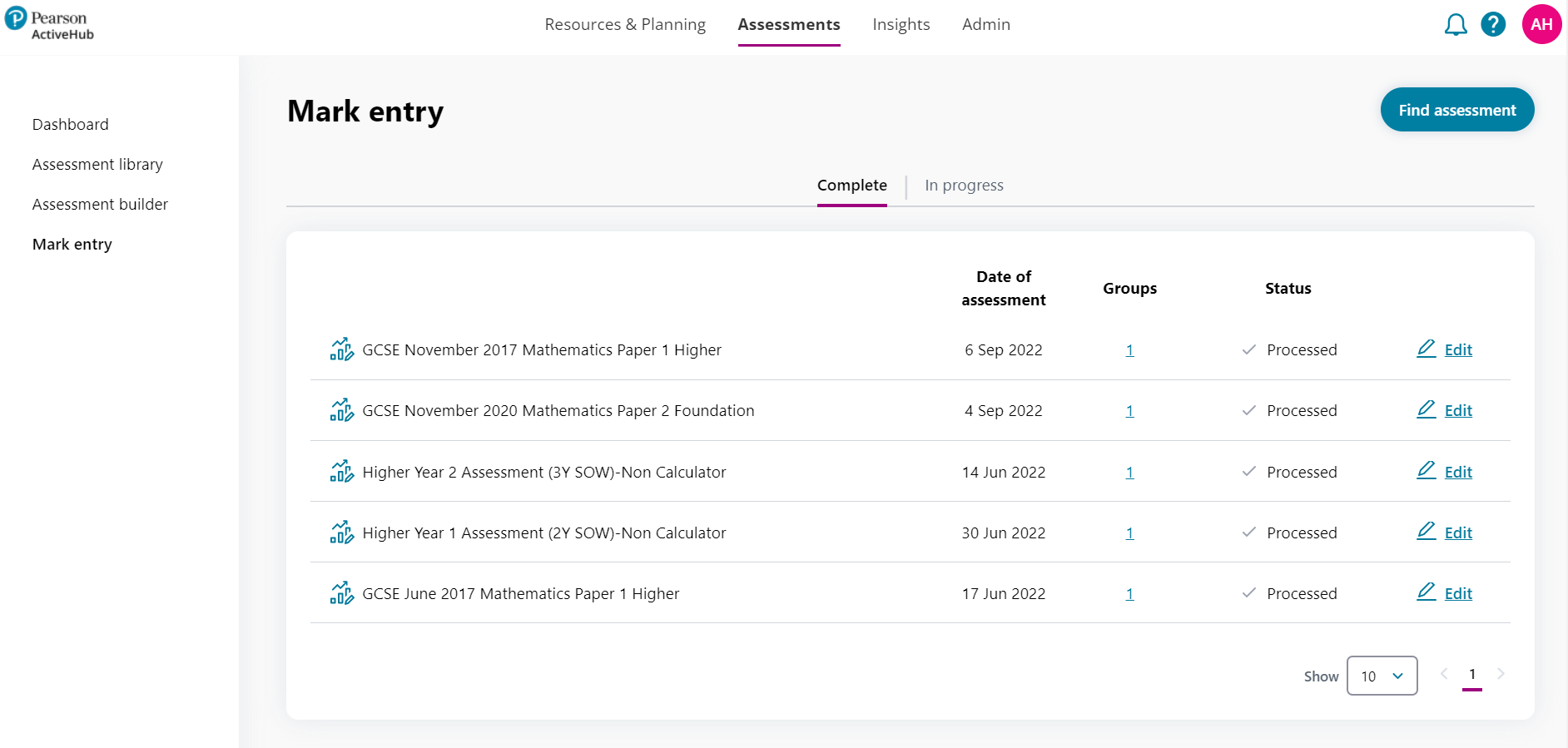Open Assessment builder from the sidebar
This screenshot has height=748, width=1568.
point(100,205)
